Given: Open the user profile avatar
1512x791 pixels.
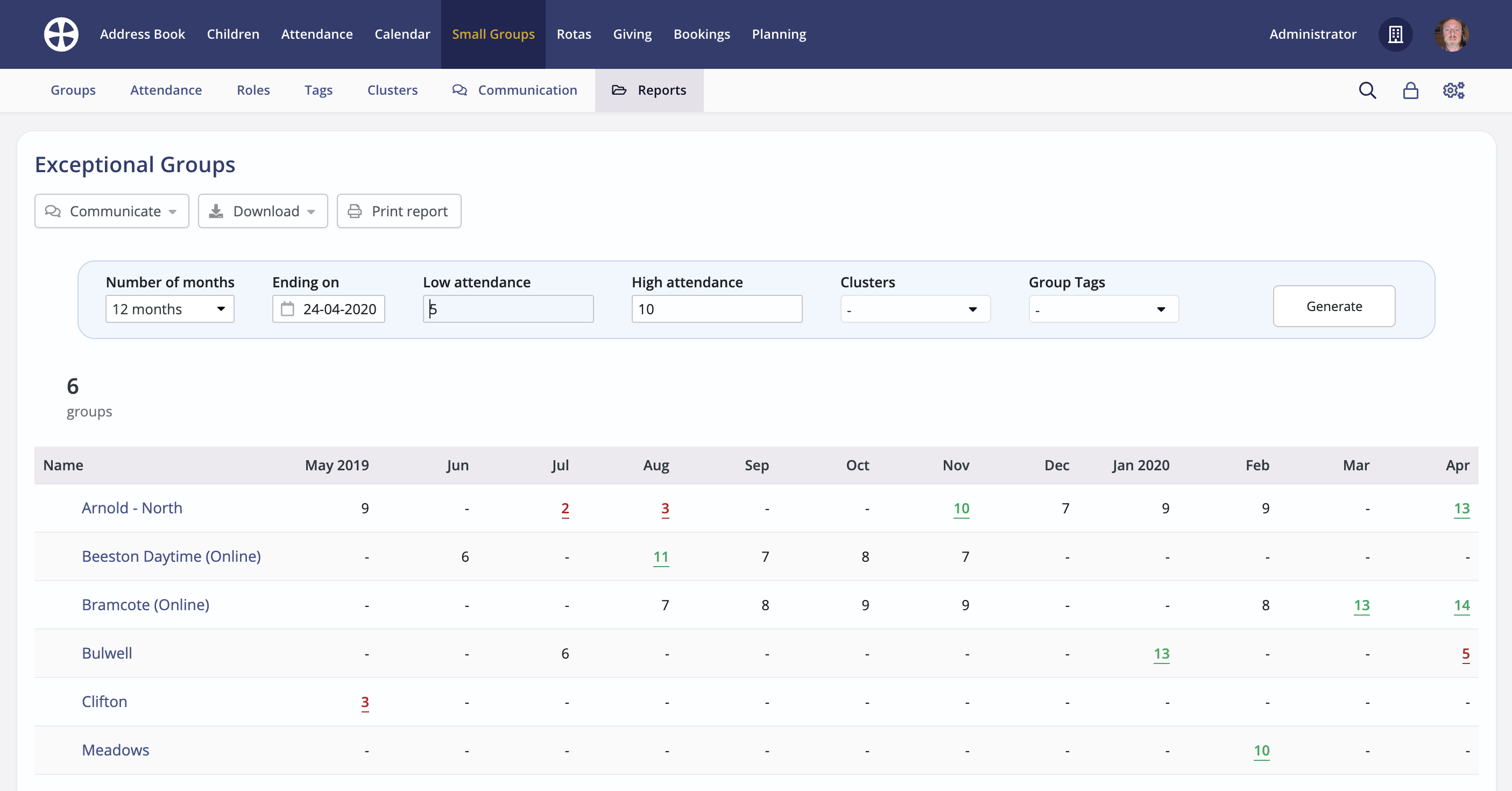Looking at the screenshot, I should [1451, 34].
